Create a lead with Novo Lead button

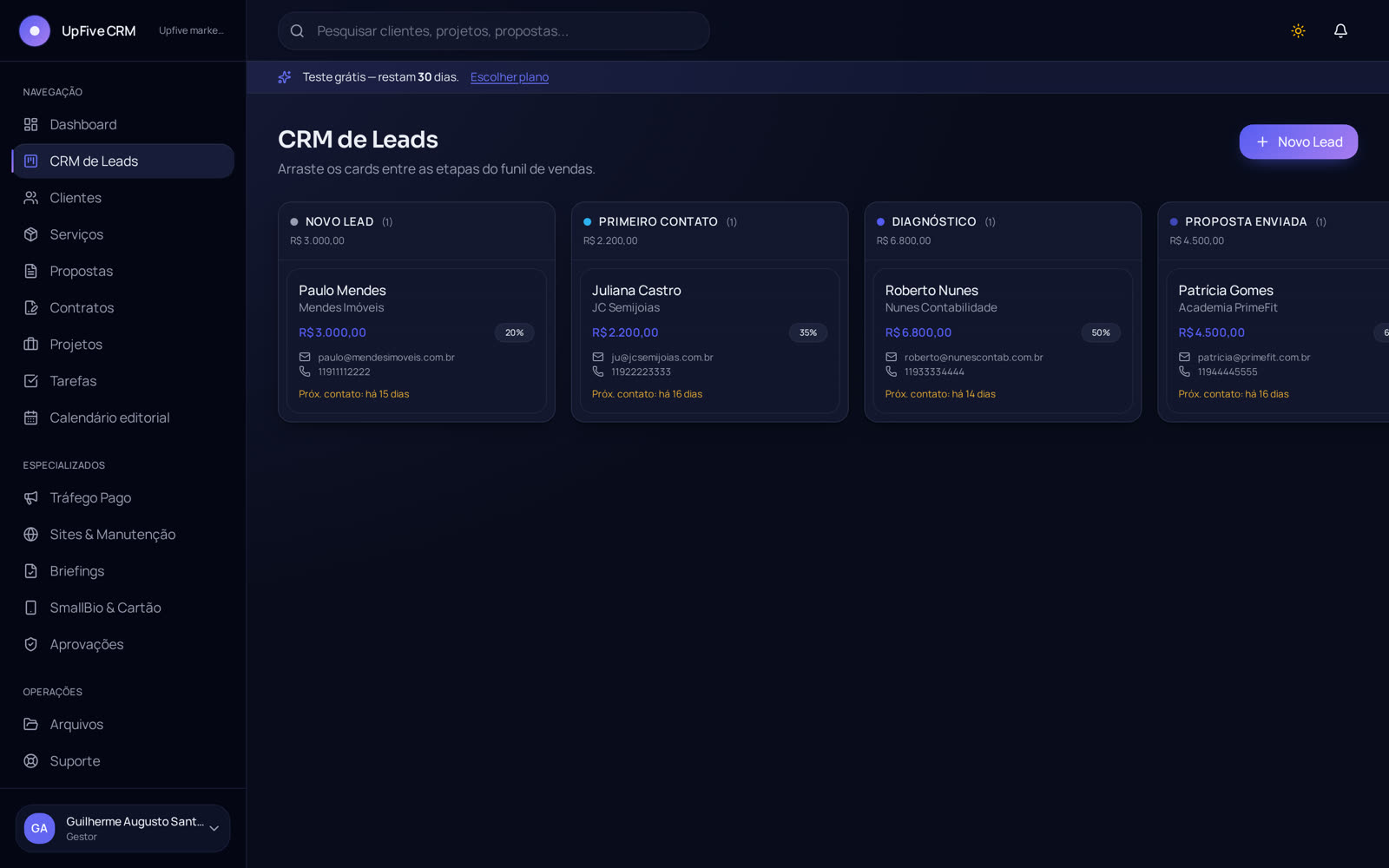click(x=1298, y=141)
